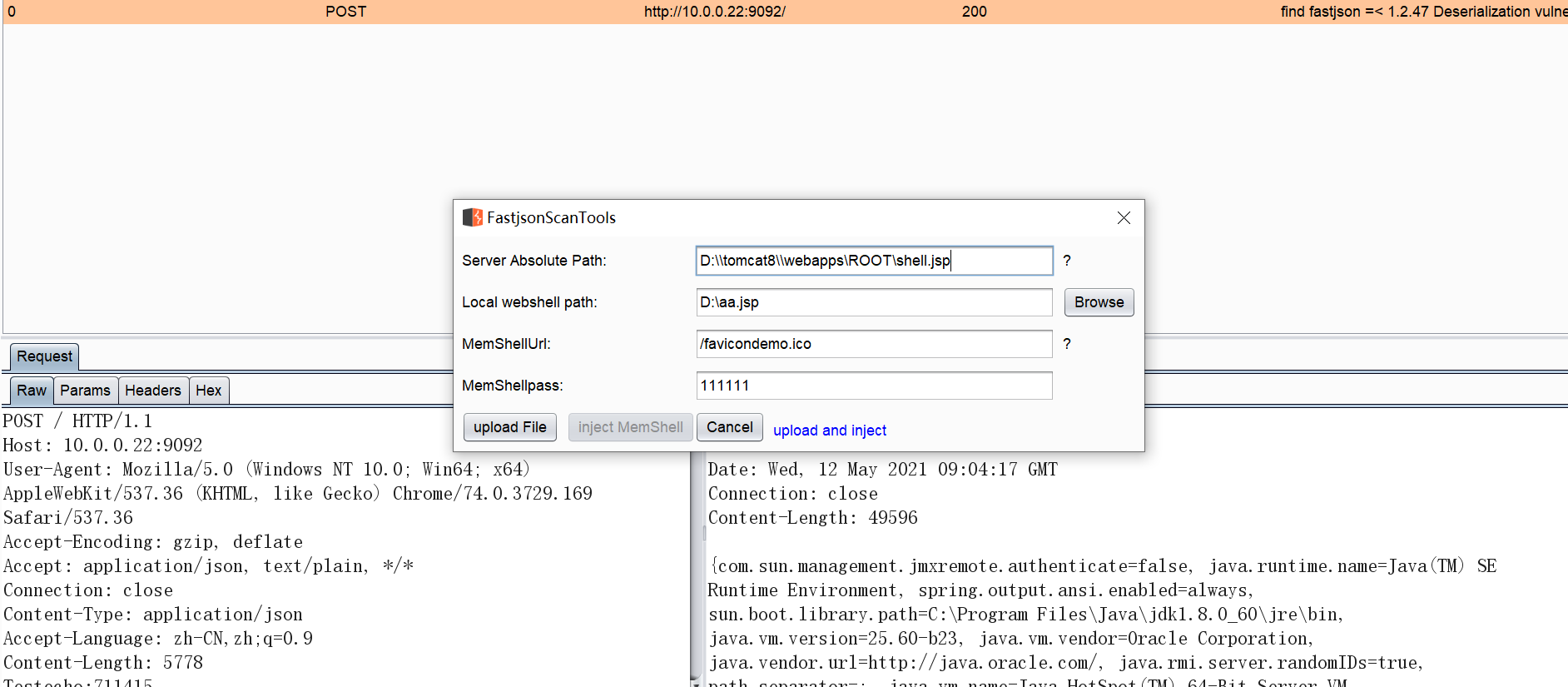This screenshot has height=687, width=1568.
Task: Click the Content-Type: application/json request line
Action: [x=153, y=615]
